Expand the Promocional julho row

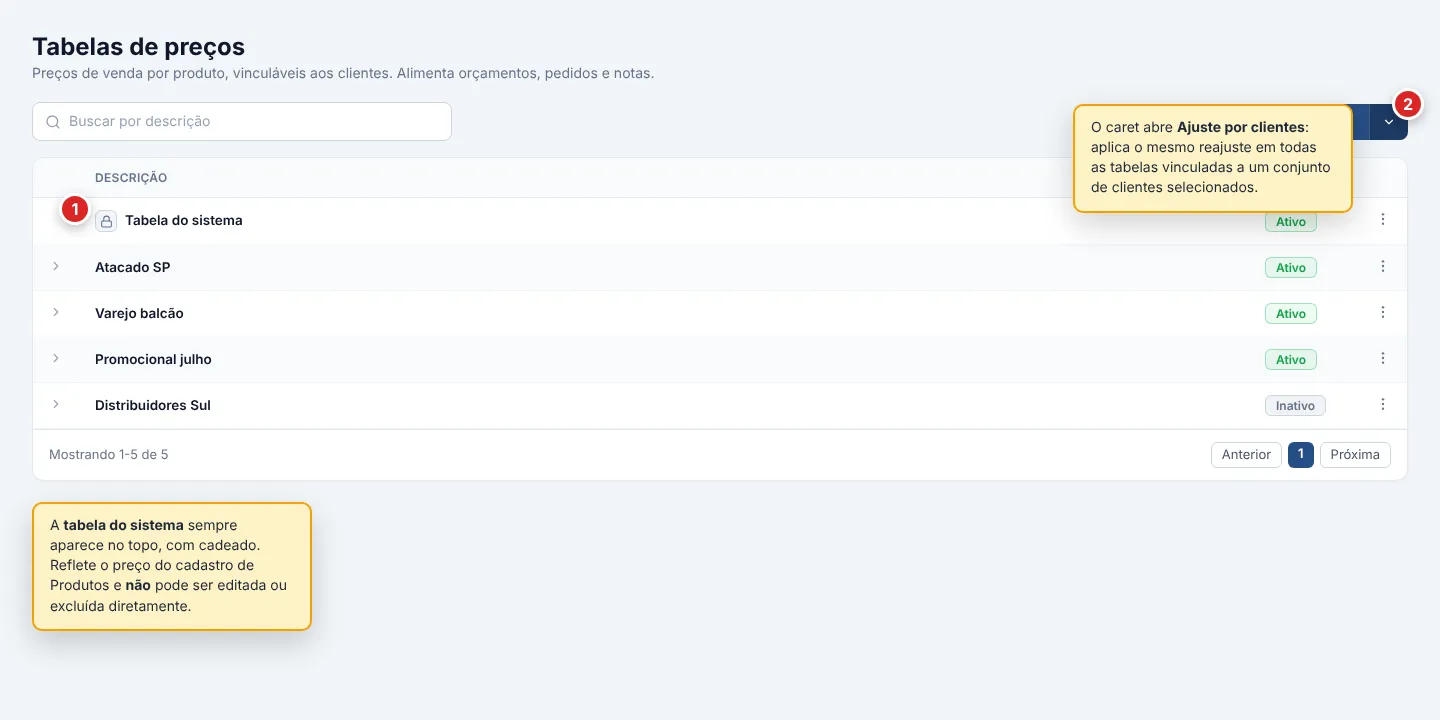(56, 358)
